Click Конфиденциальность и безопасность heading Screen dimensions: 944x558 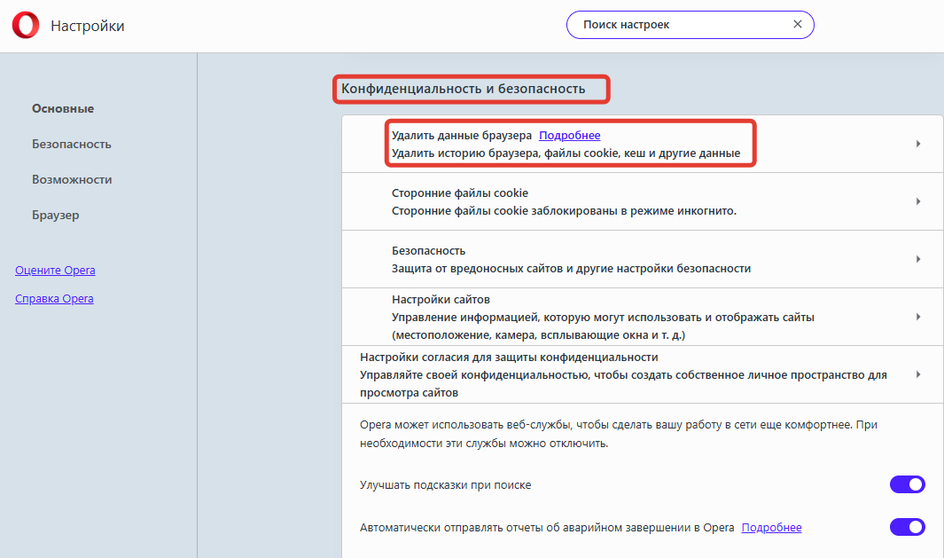tap(463, 88)
